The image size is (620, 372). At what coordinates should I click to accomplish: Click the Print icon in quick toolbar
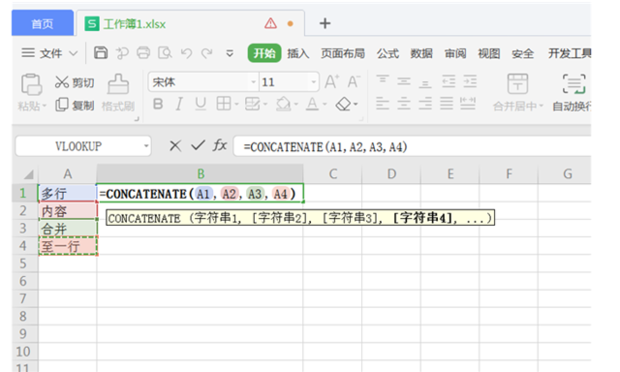point(143,53)
